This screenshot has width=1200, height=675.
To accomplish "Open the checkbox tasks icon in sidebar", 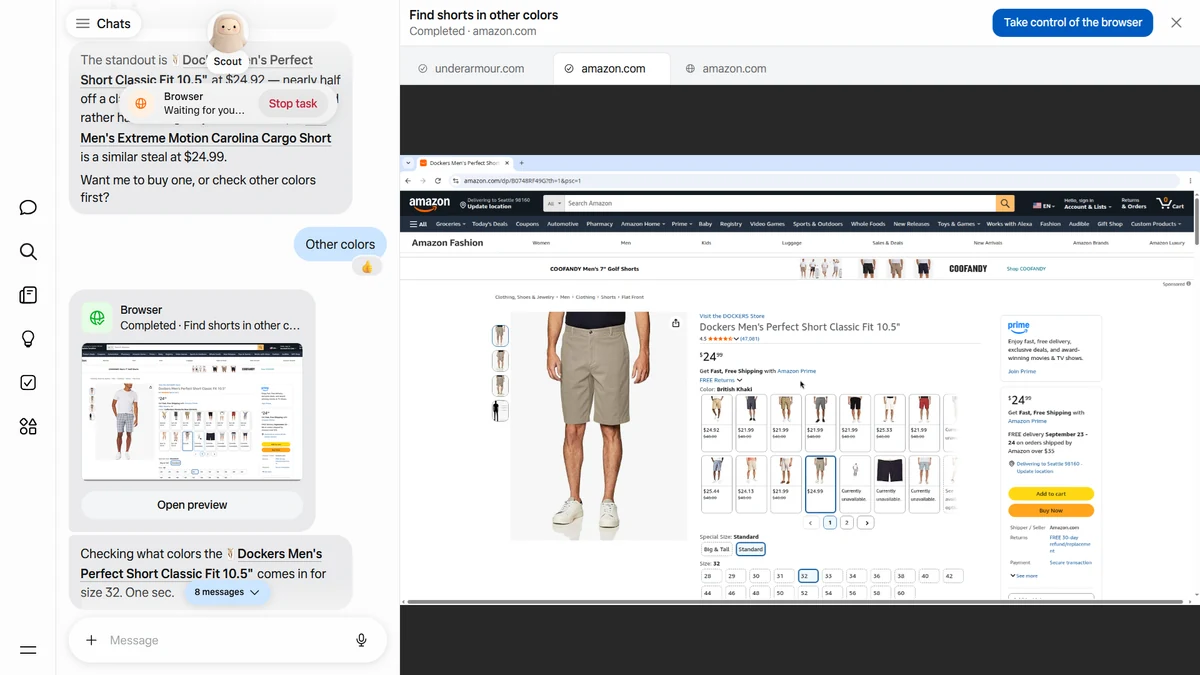I will point(28,383).
